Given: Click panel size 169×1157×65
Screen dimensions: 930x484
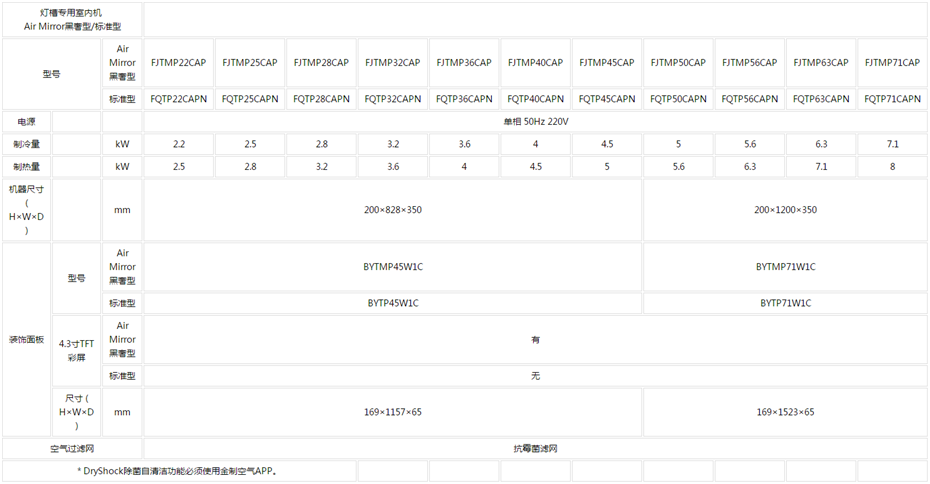Looking at the screenshot, I should pos(393,412).
